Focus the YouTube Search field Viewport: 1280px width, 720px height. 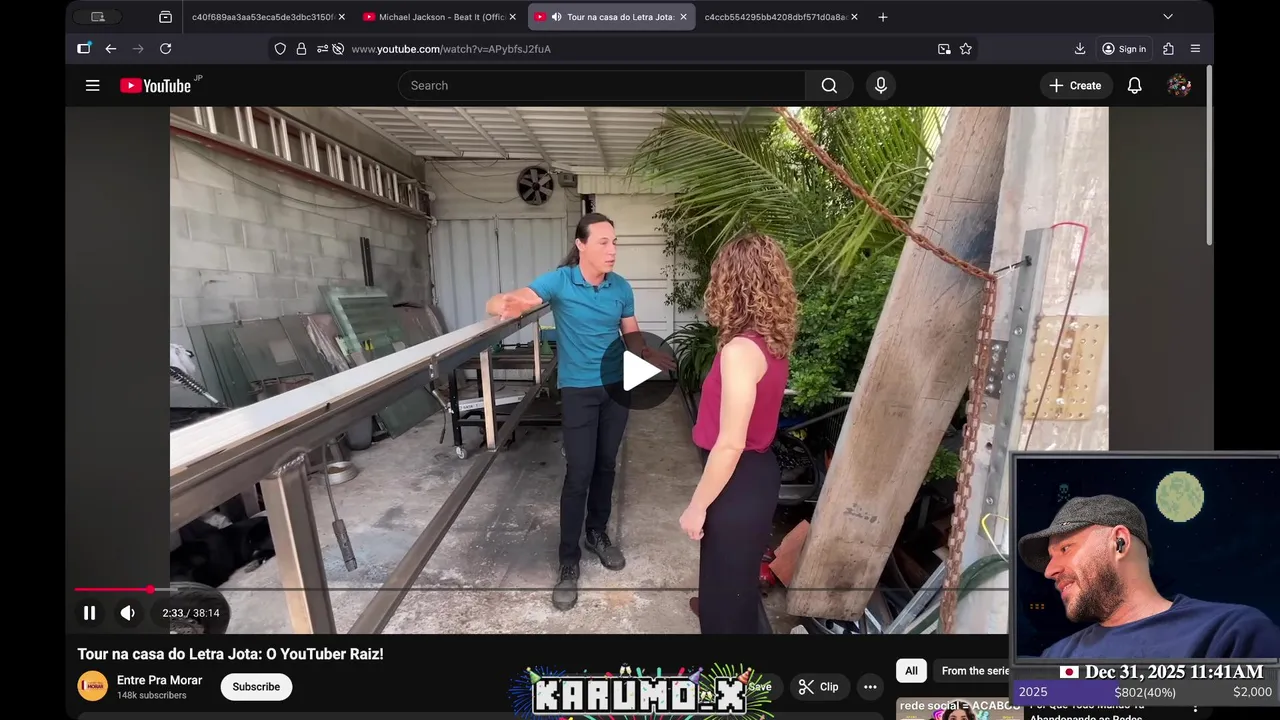602,86
